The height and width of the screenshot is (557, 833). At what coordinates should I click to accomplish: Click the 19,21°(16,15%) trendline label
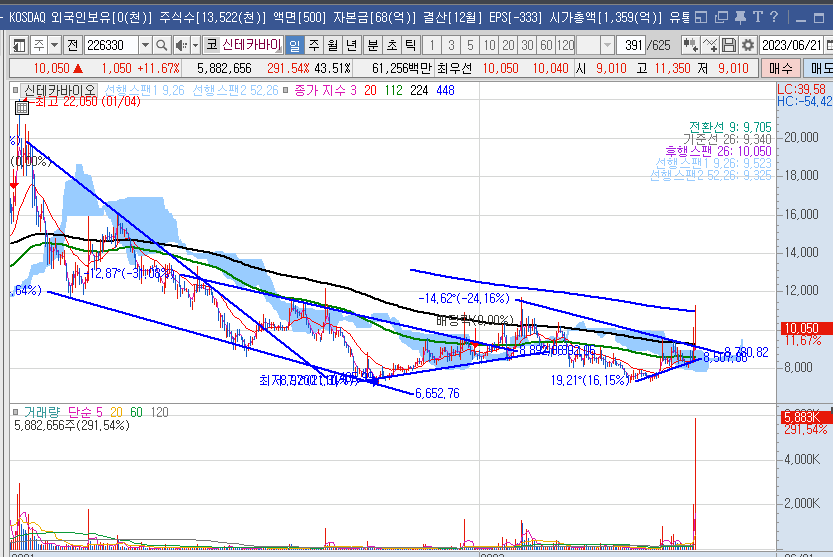click(590, 381)
